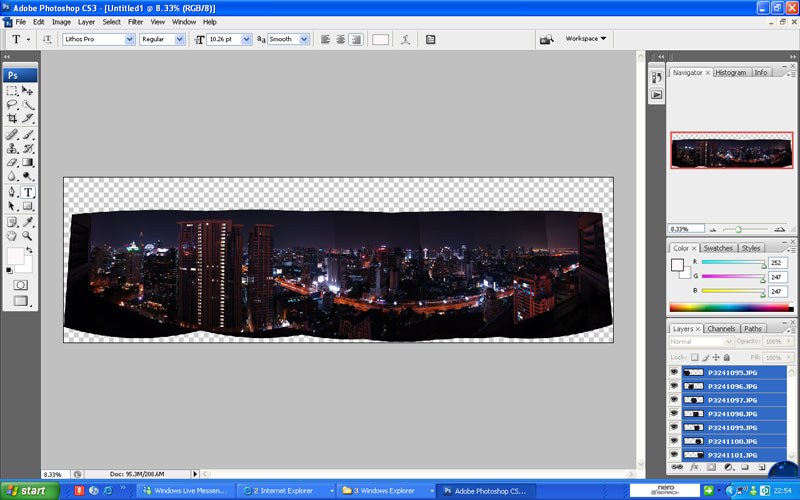
Task: Select the Rectangular Marquee tool
Action: click(12, 91)
